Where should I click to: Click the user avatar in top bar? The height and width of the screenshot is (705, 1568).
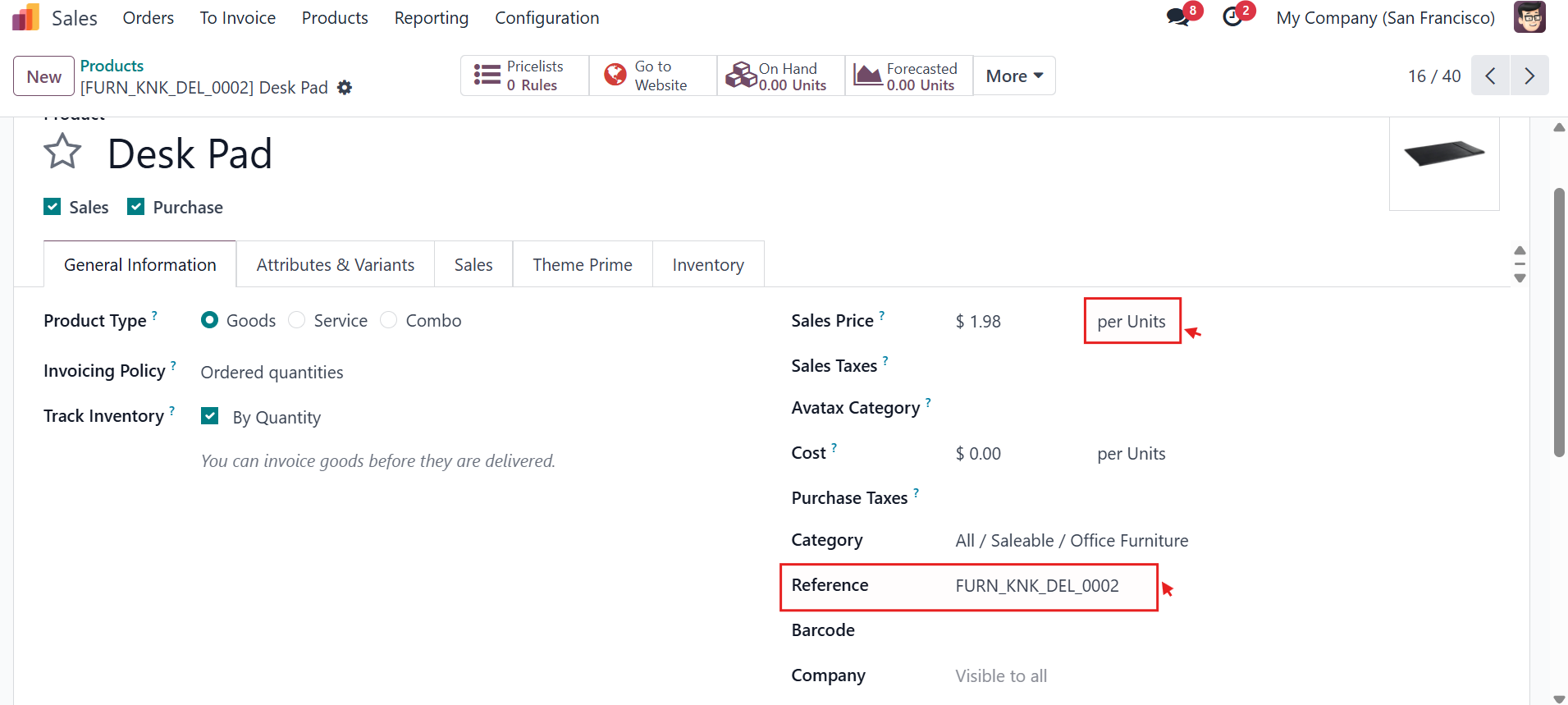1529,17
